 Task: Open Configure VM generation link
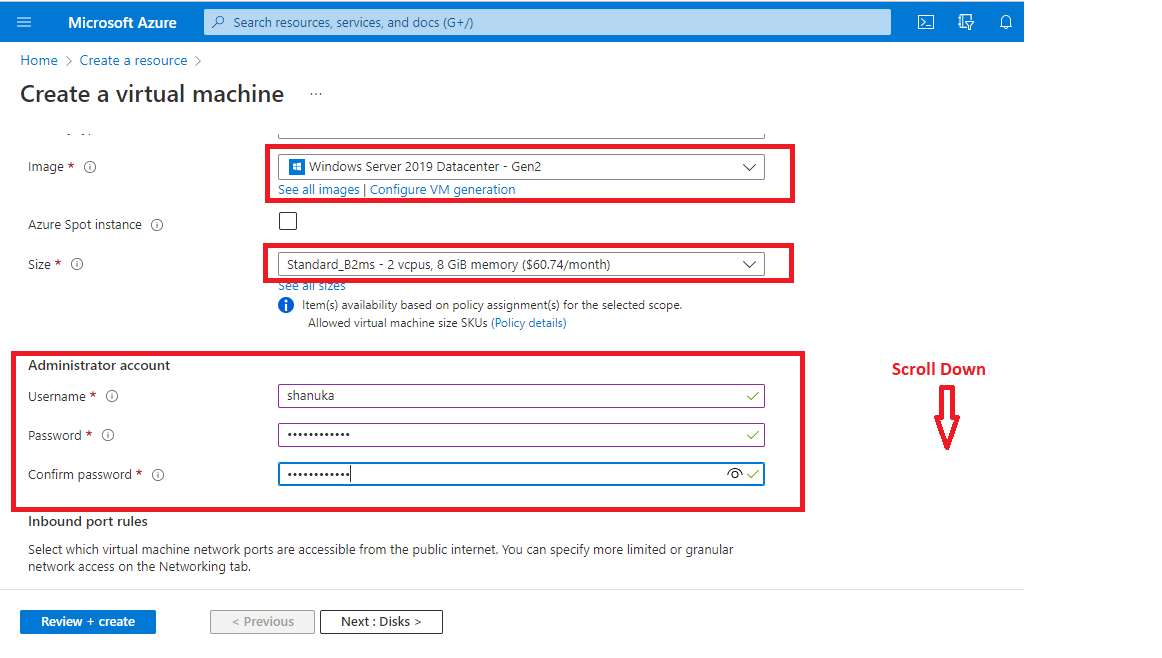coord(442,190)
